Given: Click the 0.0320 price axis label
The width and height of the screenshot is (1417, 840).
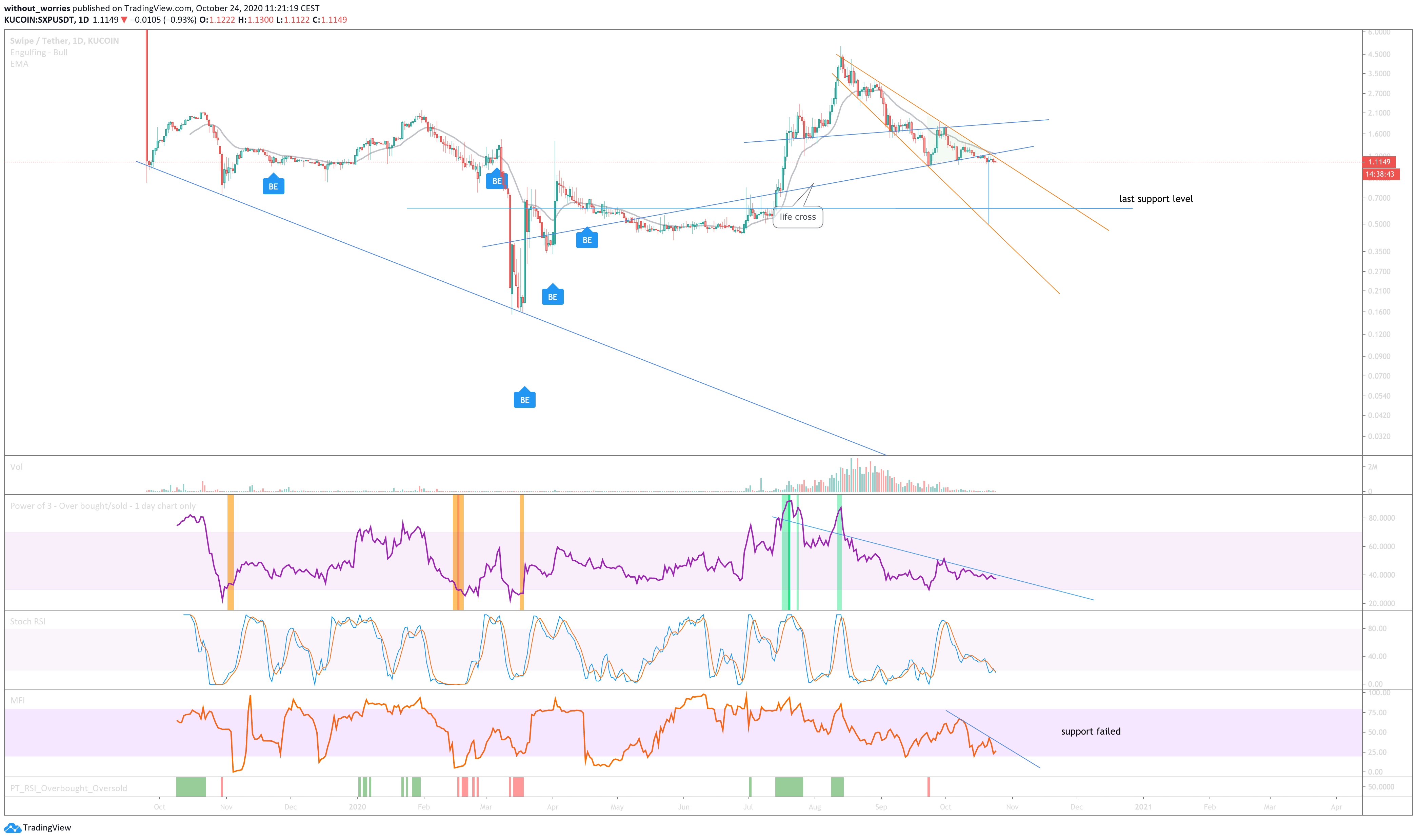Looking at the screenshot, I should click(1379, 436).
